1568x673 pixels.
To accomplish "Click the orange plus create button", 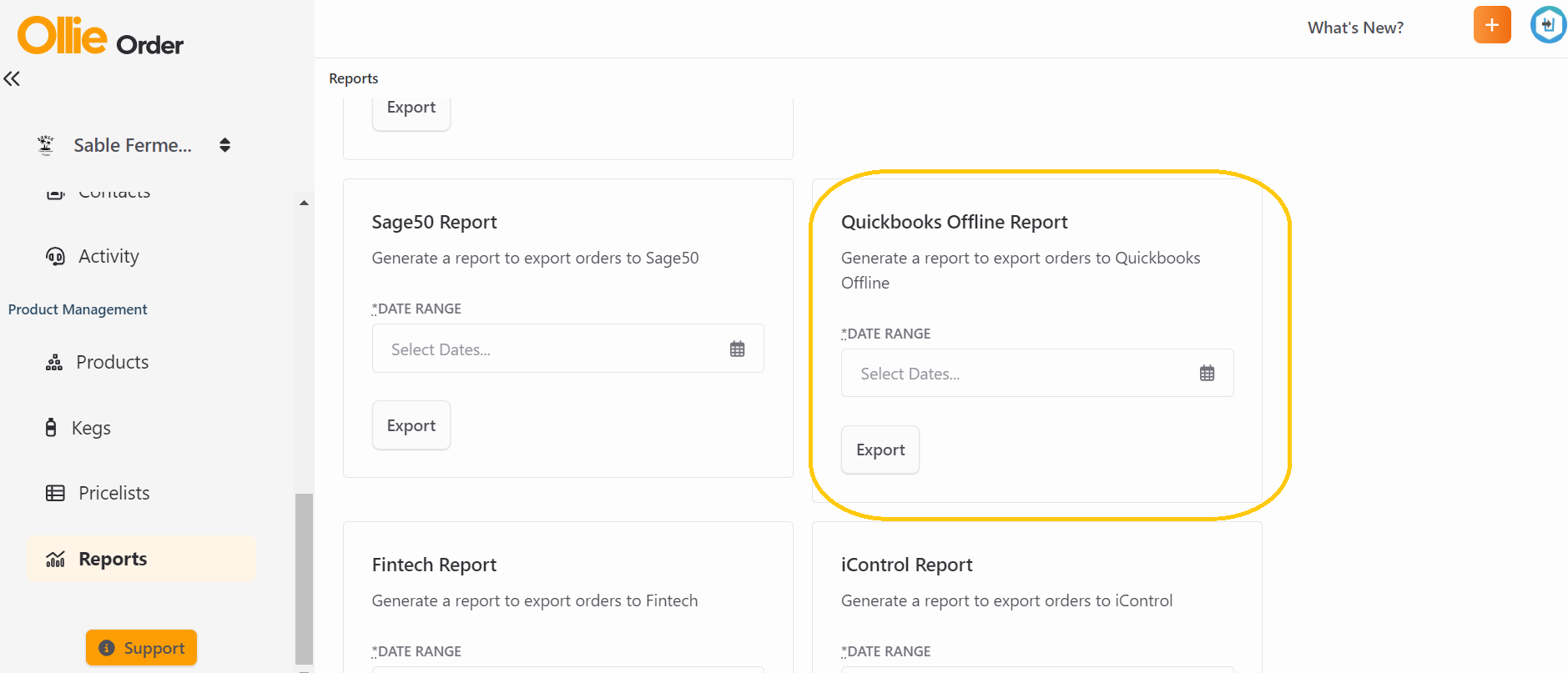I will [x=1492, y=25].
